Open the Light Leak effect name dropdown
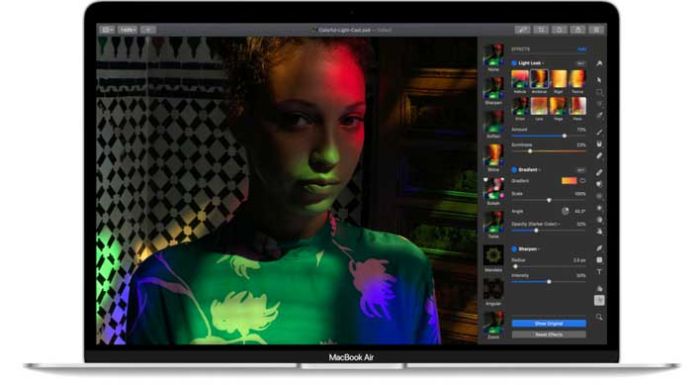Screen dimensions: 700x385 tap(531, 63)
